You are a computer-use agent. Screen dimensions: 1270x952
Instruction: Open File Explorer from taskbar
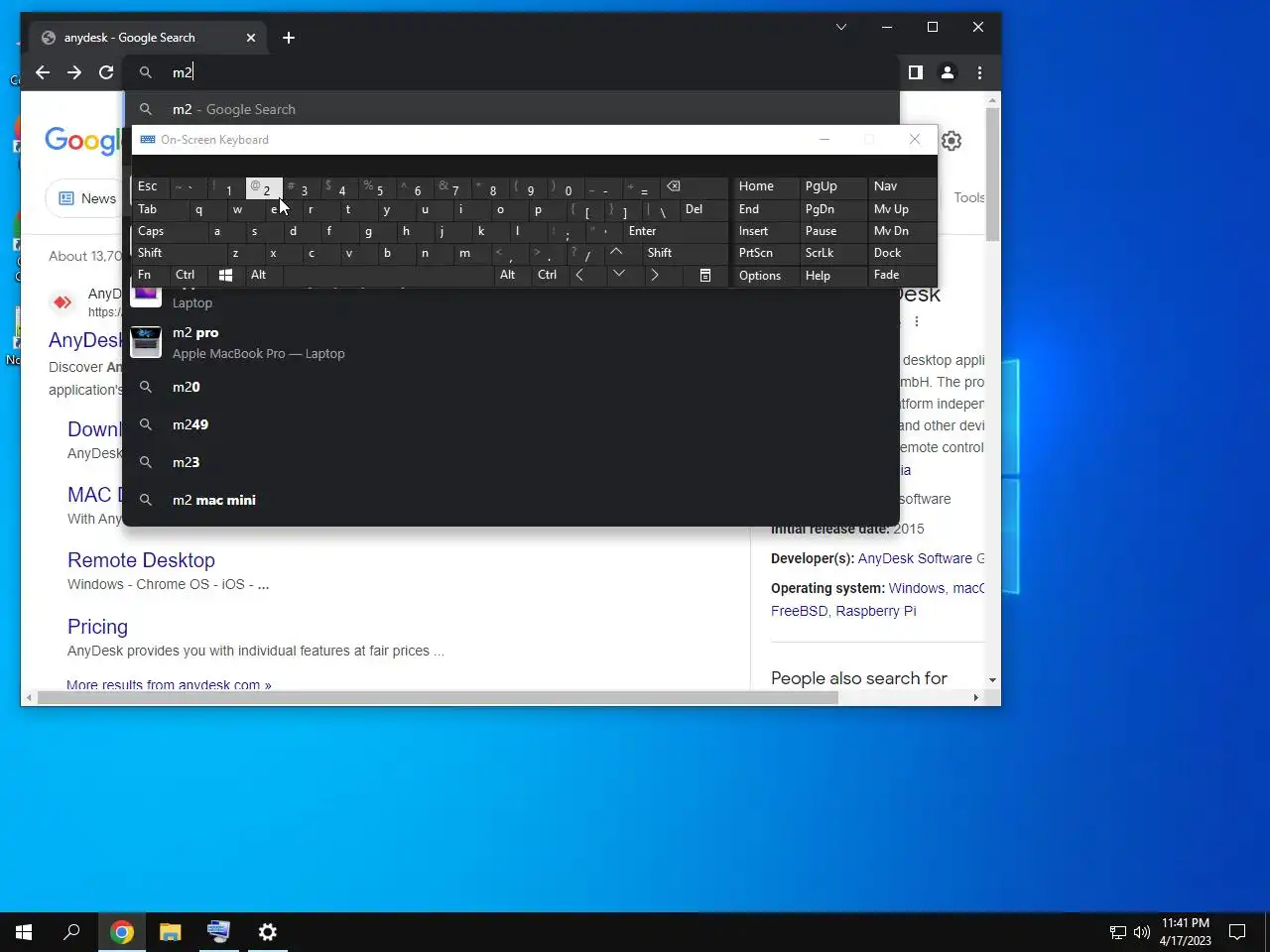[x=171, y=932]
